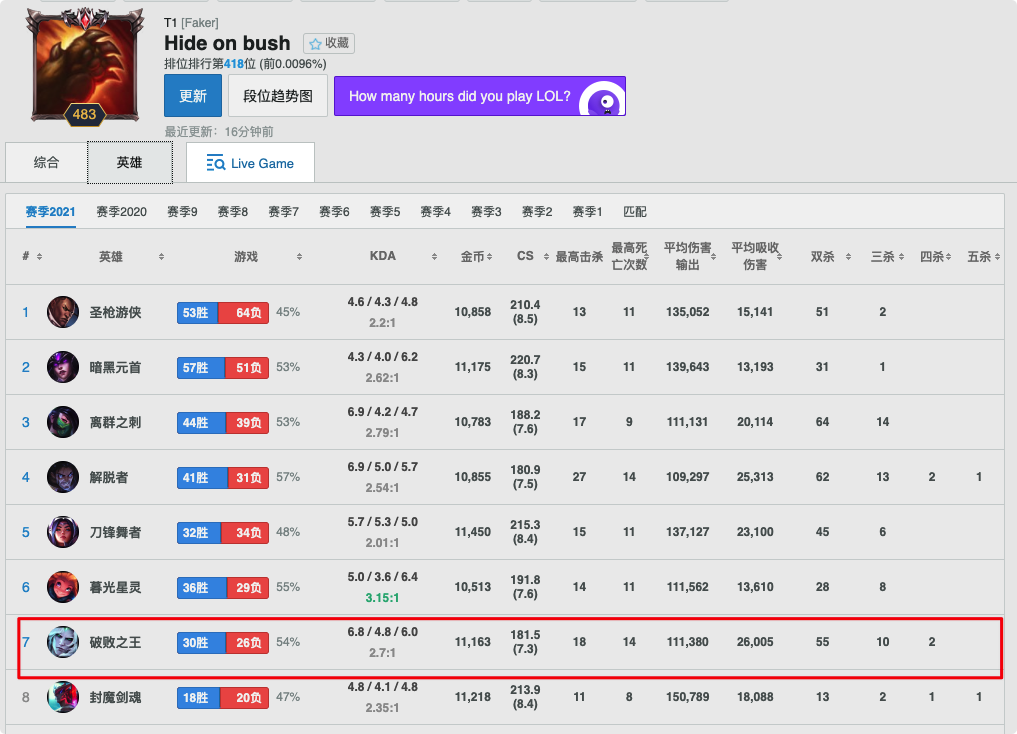The height and width of the screenshot is (734, 1017).
Task: Click the 离群之刺 champion portrait
Action: pyautogui.click(x=63, y=422)
